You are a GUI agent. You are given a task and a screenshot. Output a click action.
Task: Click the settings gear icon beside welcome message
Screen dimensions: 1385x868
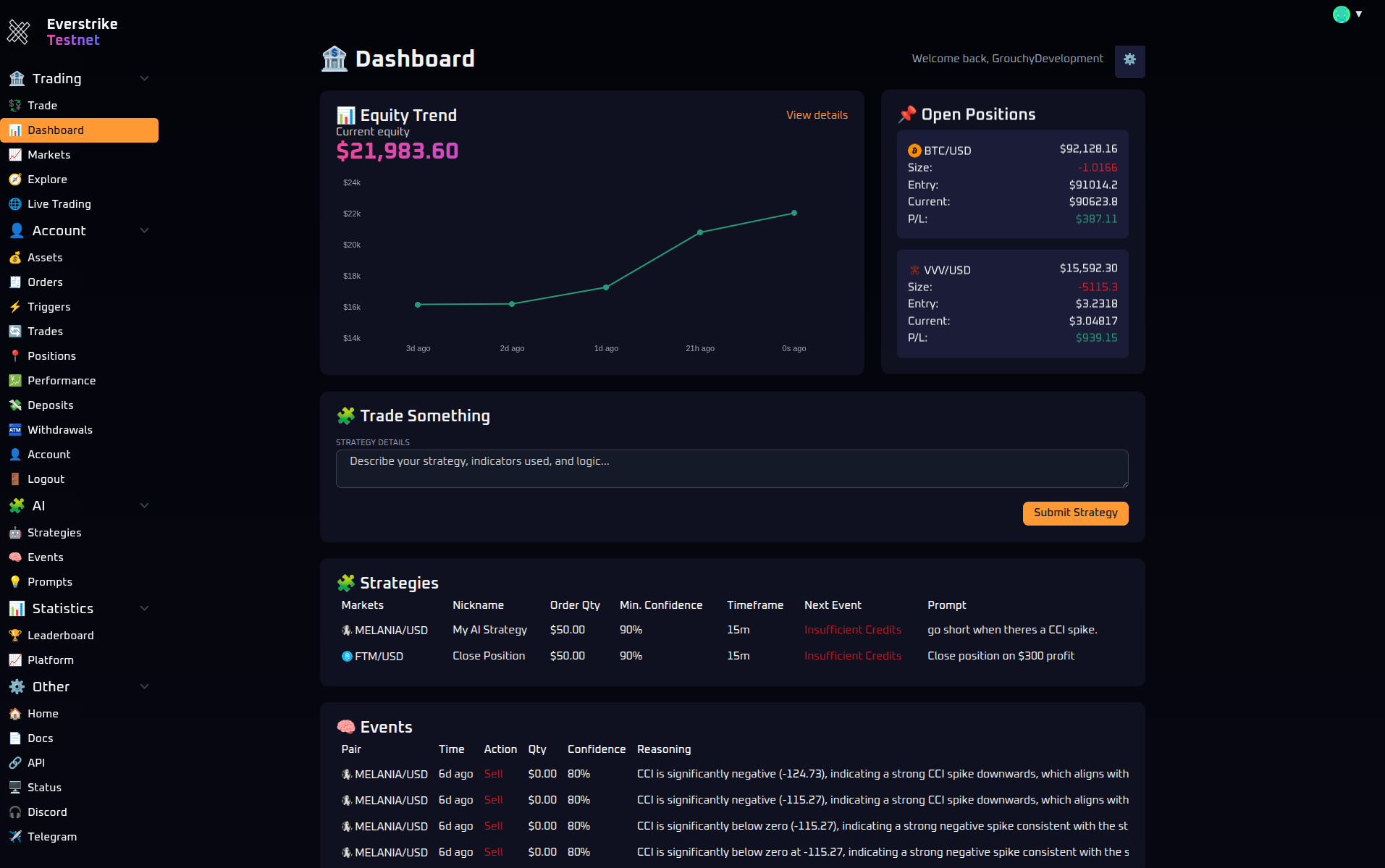pos(1129,60)
